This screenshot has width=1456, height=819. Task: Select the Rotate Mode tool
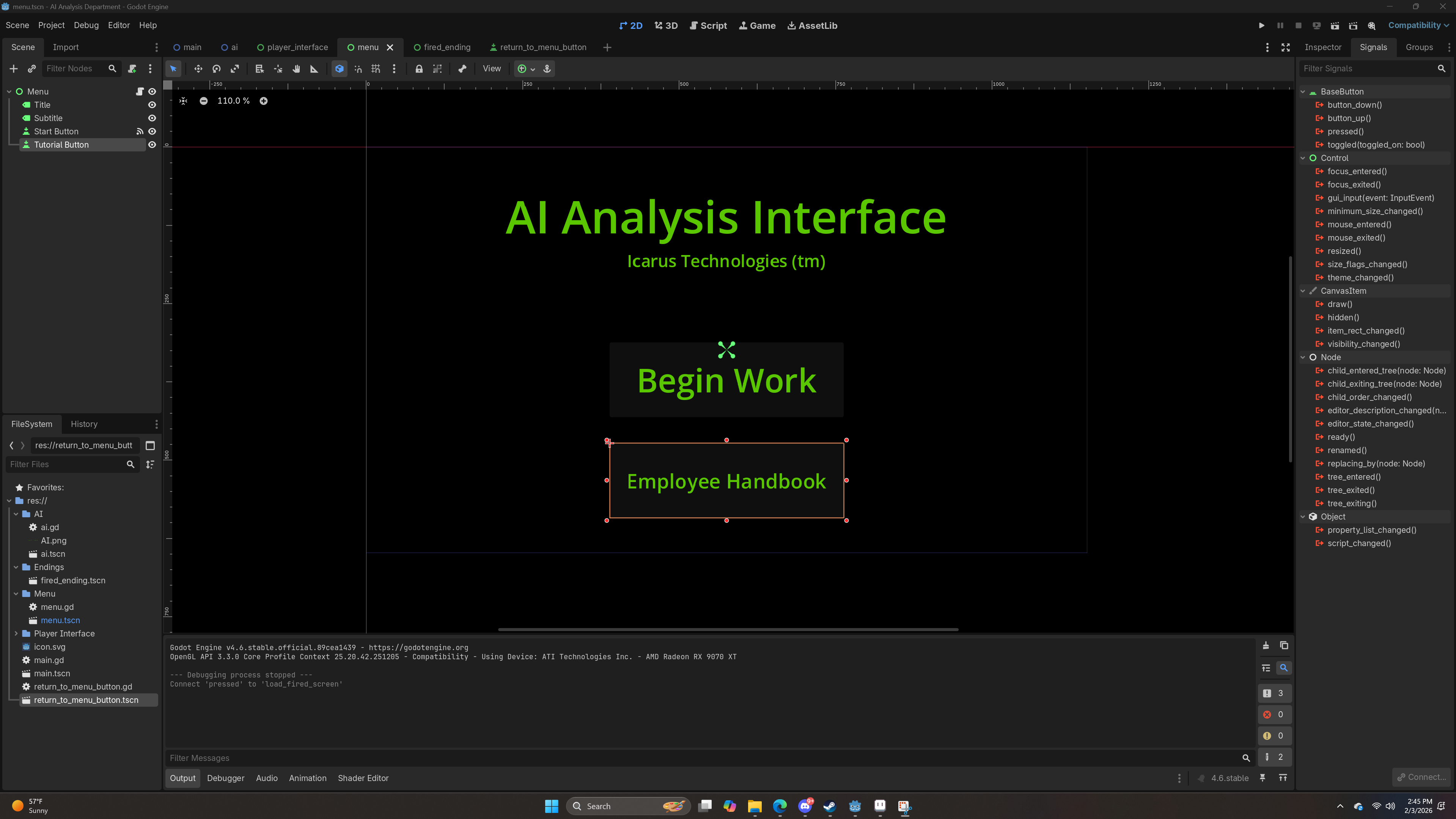click(217, 68)
